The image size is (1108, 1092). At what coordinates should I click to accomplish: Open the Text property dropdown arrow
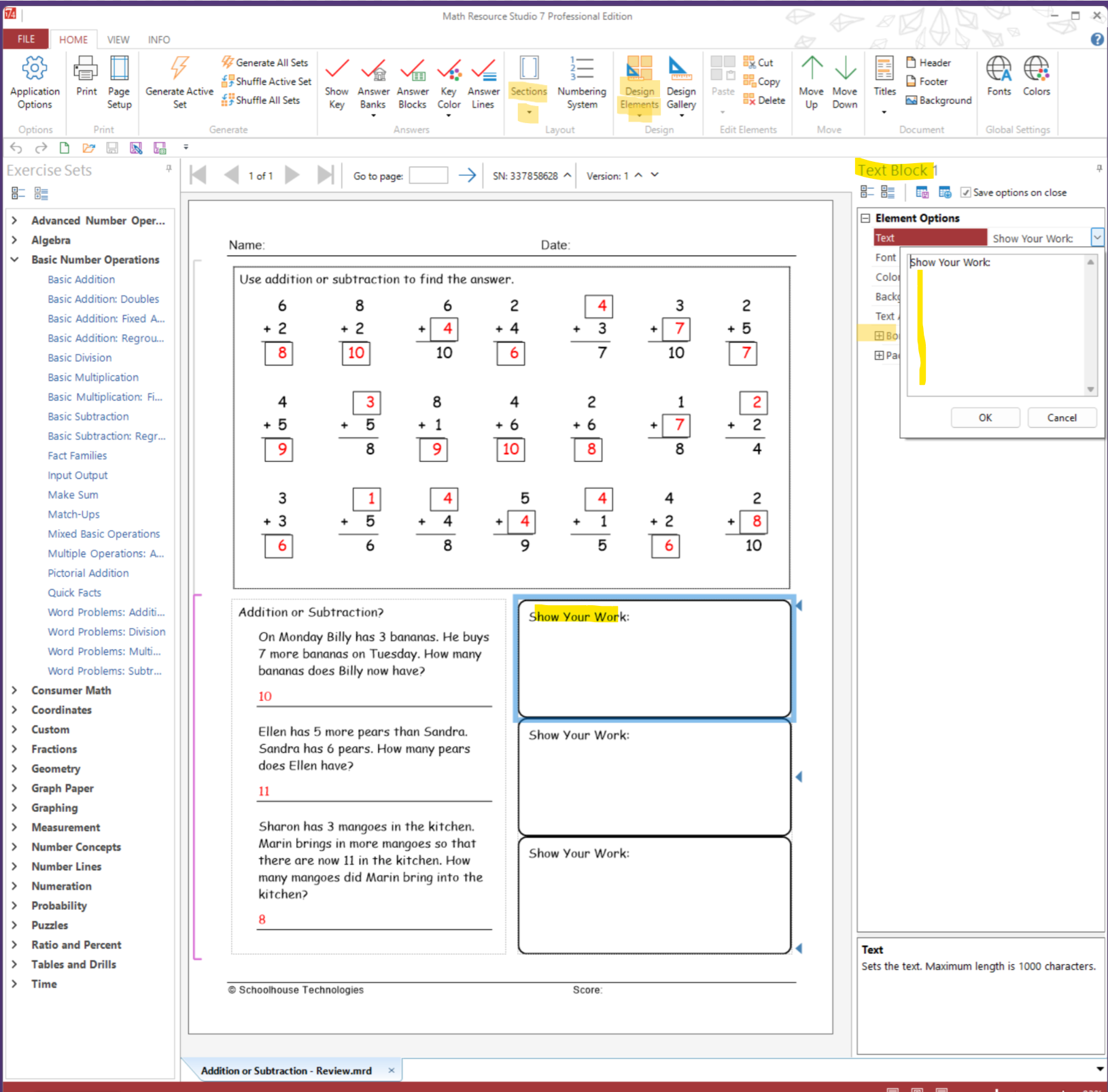[1096, 237]
